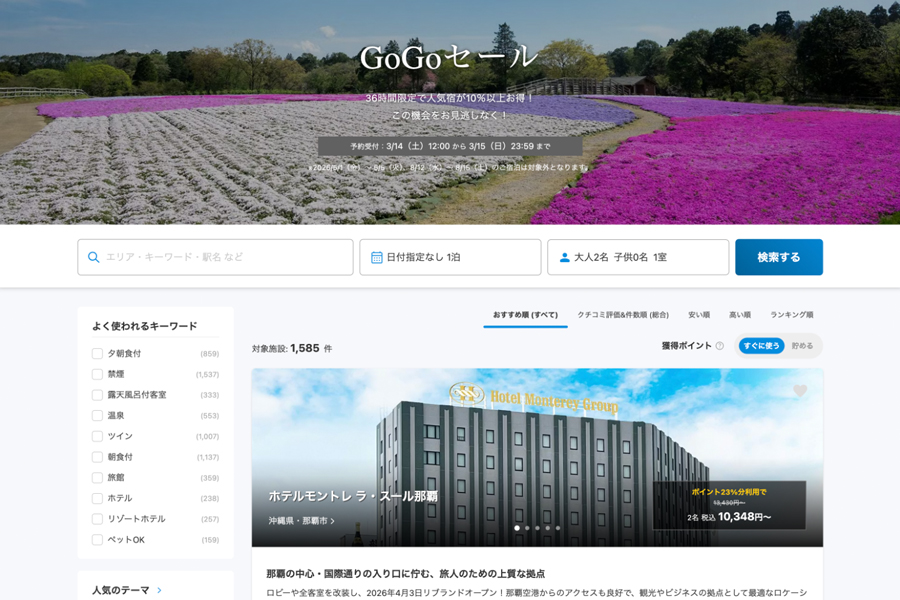Viewport: 900px width, 600px height.
Task: Click the search magnifier icon in keyword field
Action: click(94, 257)
